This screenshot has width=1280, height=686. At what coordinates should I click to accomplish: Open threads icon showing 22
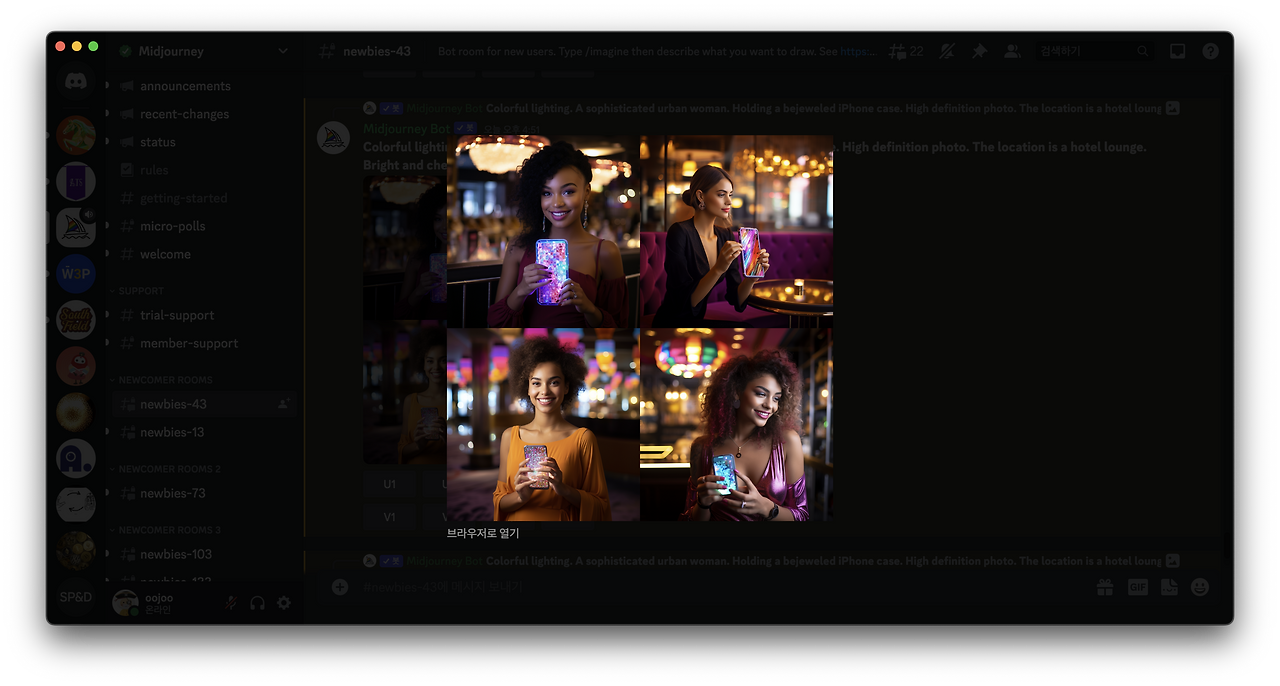(x=906, y=51)
